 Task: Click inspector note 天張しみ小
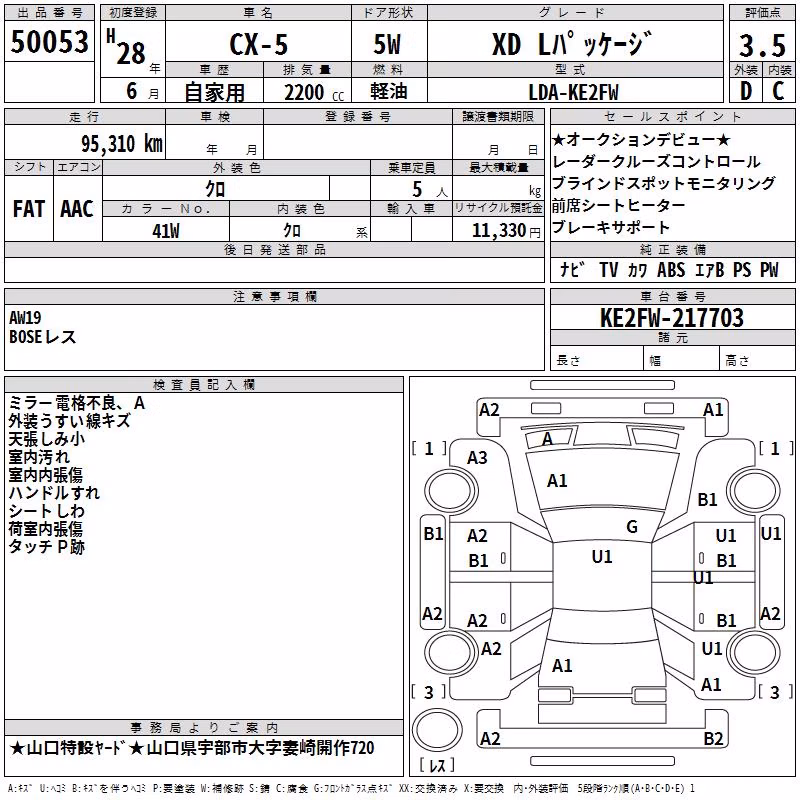(x=46, y=439)
